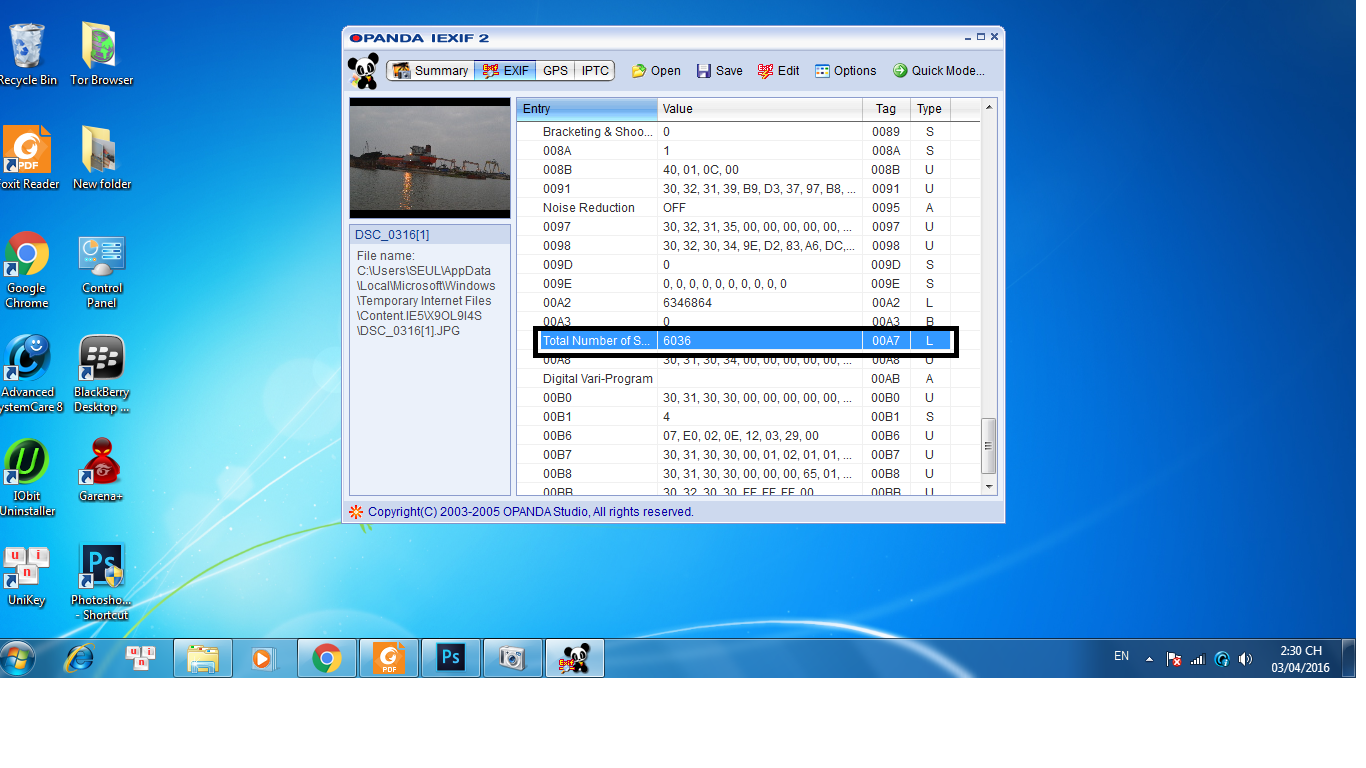Select the Bracketing & Shoo... row
Screen dimensions: 1366x768
tap(748, 132)
